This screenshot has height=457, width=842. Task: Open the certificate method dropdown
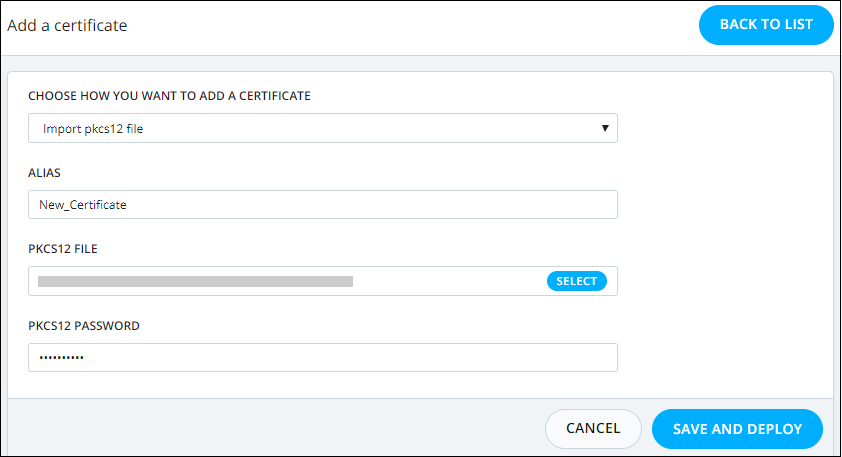[x=323, y=128]
